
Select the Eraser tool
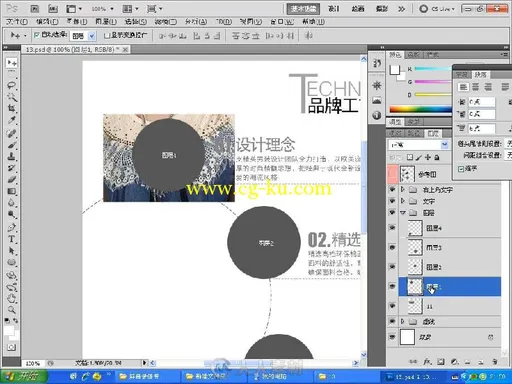12,180
